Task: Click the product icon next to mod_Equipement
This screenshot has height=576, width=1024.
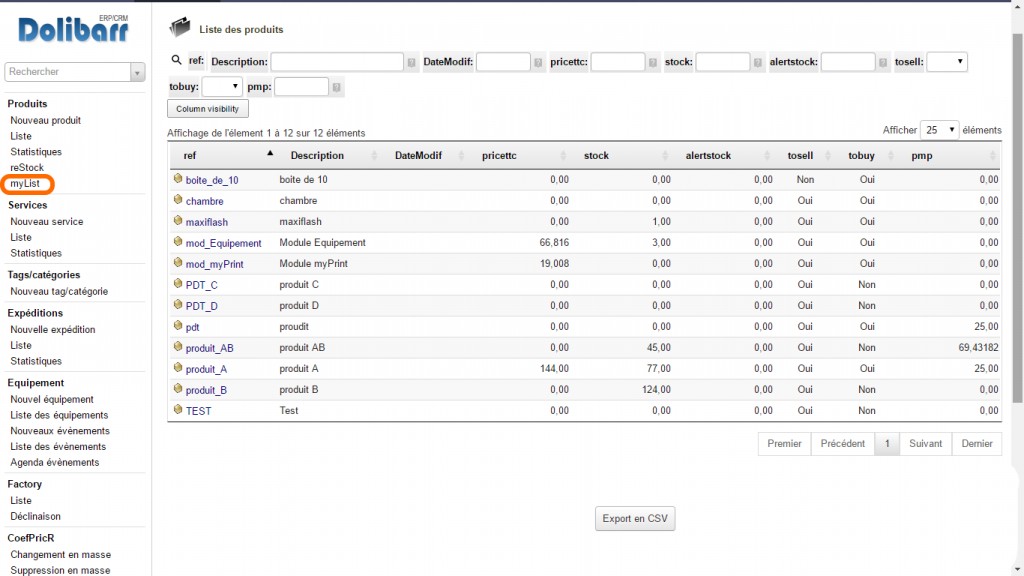Action: [178, 242]
